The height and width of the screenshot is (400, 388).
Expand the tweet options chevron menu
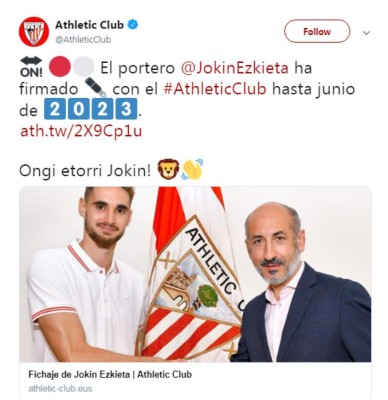click(366, 33)
